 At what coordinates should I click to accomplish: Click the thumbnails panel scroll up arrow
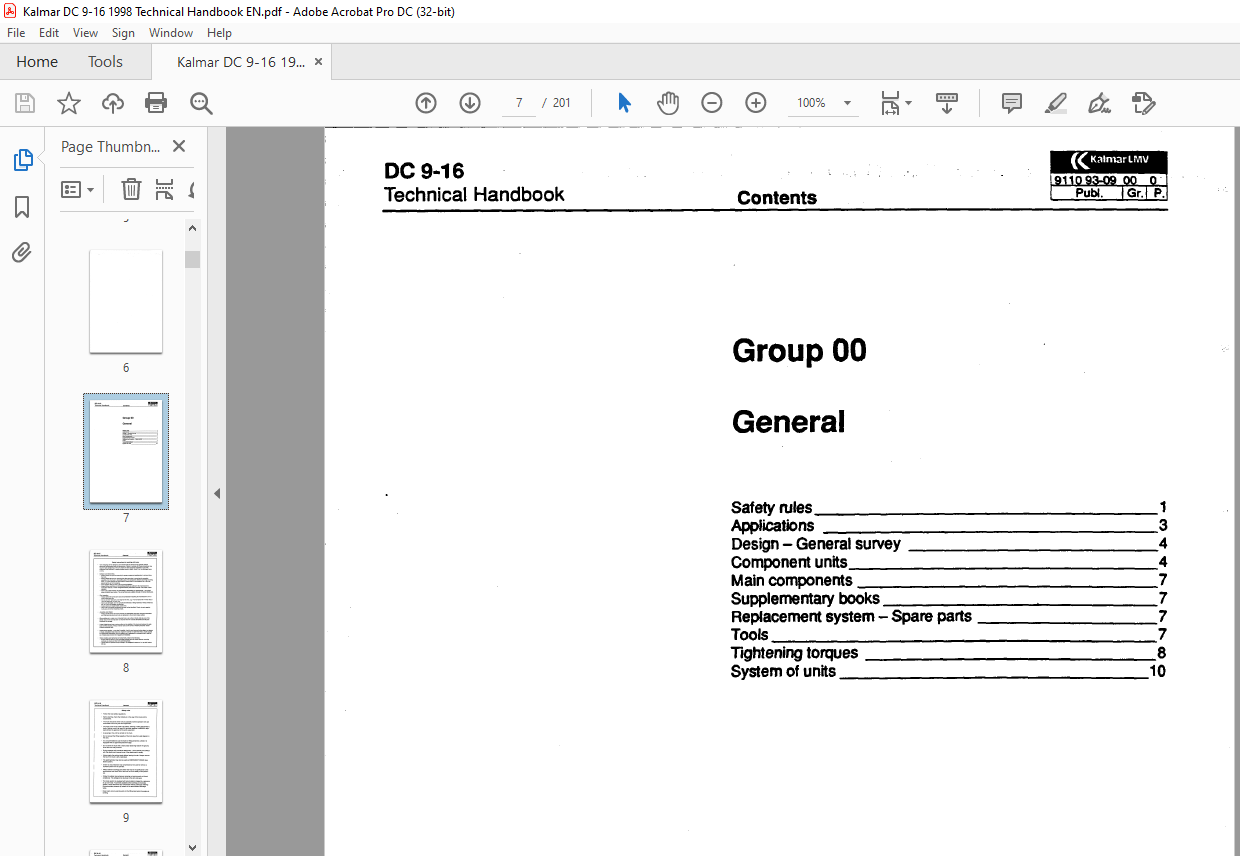[x=192, y=228]
